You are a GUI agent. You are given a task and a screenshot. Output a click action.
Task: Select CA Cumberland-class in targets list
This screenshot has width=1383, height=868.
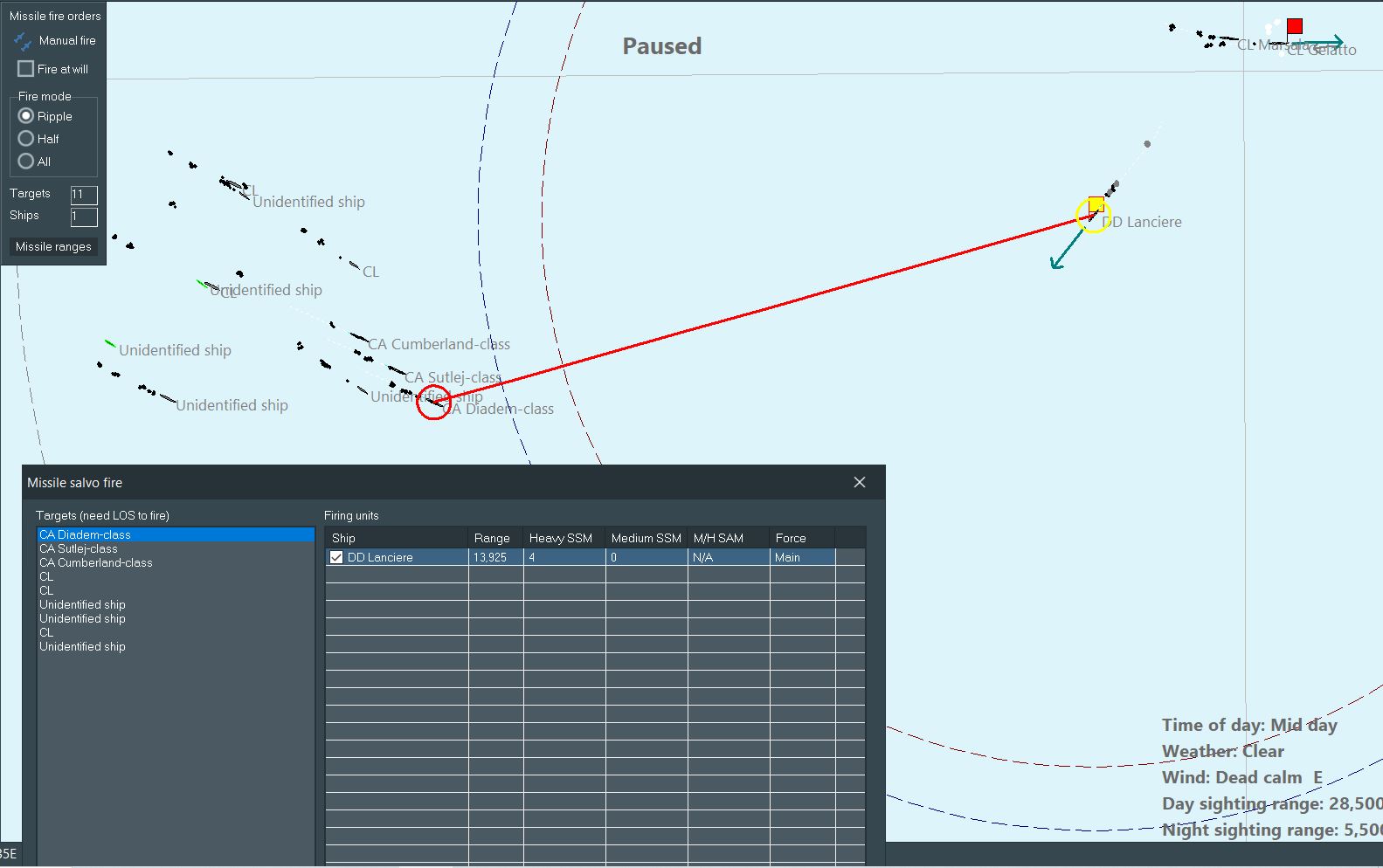[175, 562]
